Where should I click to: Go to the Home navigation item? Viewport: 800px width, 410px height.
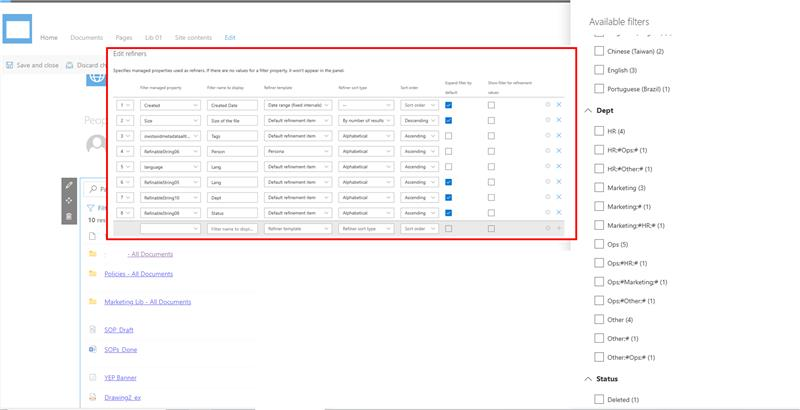pos(49,38)
